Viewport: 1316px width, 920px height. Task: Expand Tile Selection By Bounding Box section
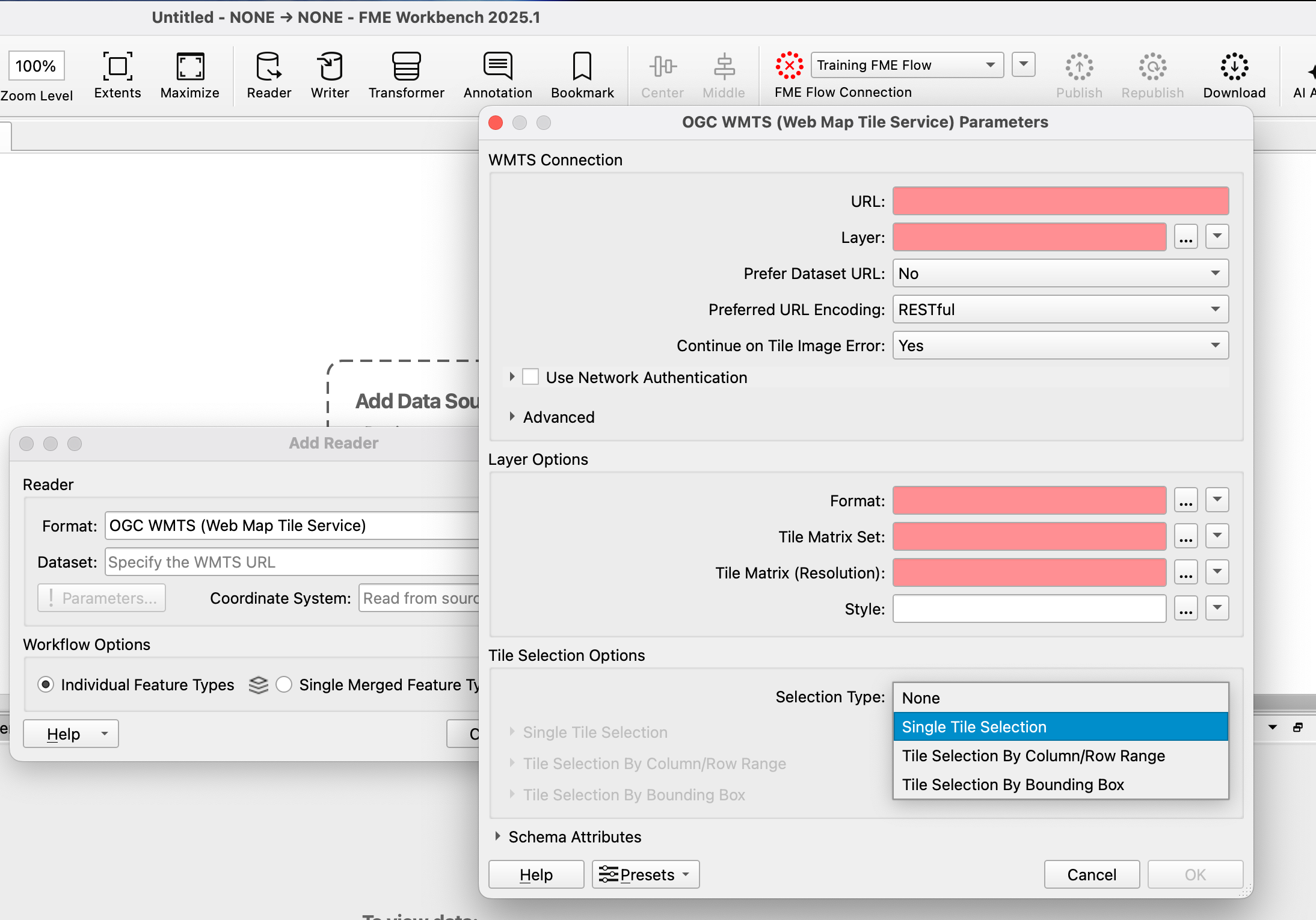(x=512, y=794)
